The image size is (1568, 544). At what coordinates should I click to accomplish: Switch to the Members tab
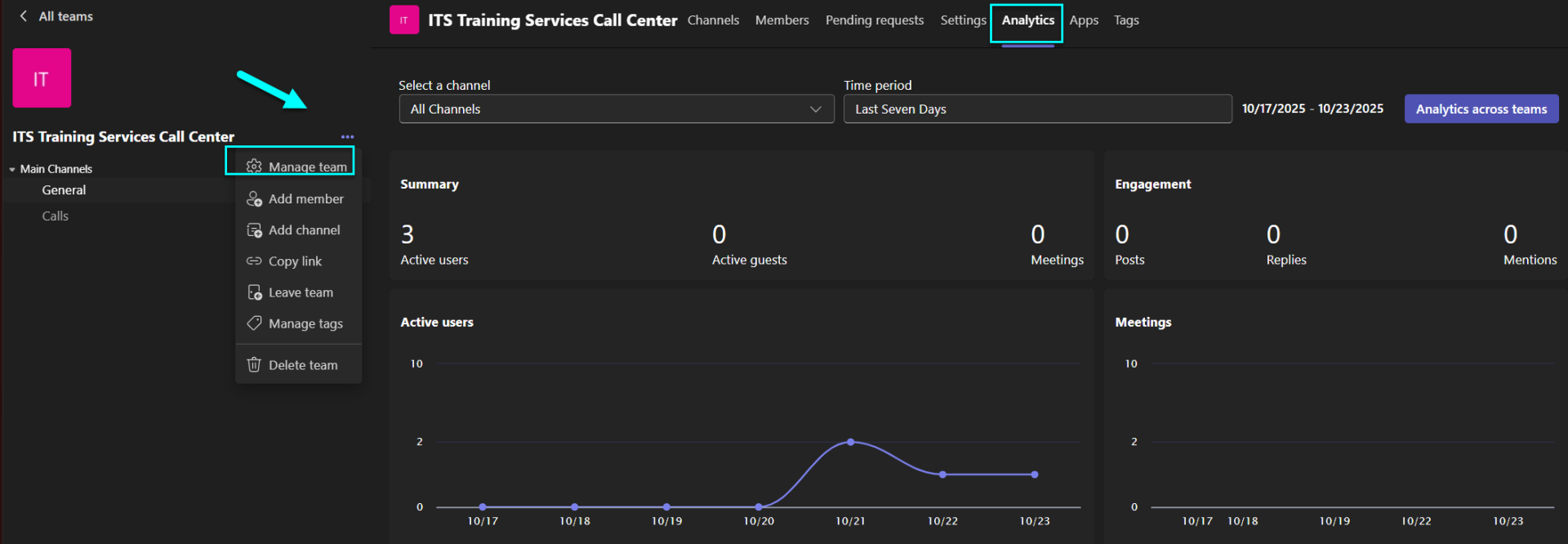coord(782,20)
